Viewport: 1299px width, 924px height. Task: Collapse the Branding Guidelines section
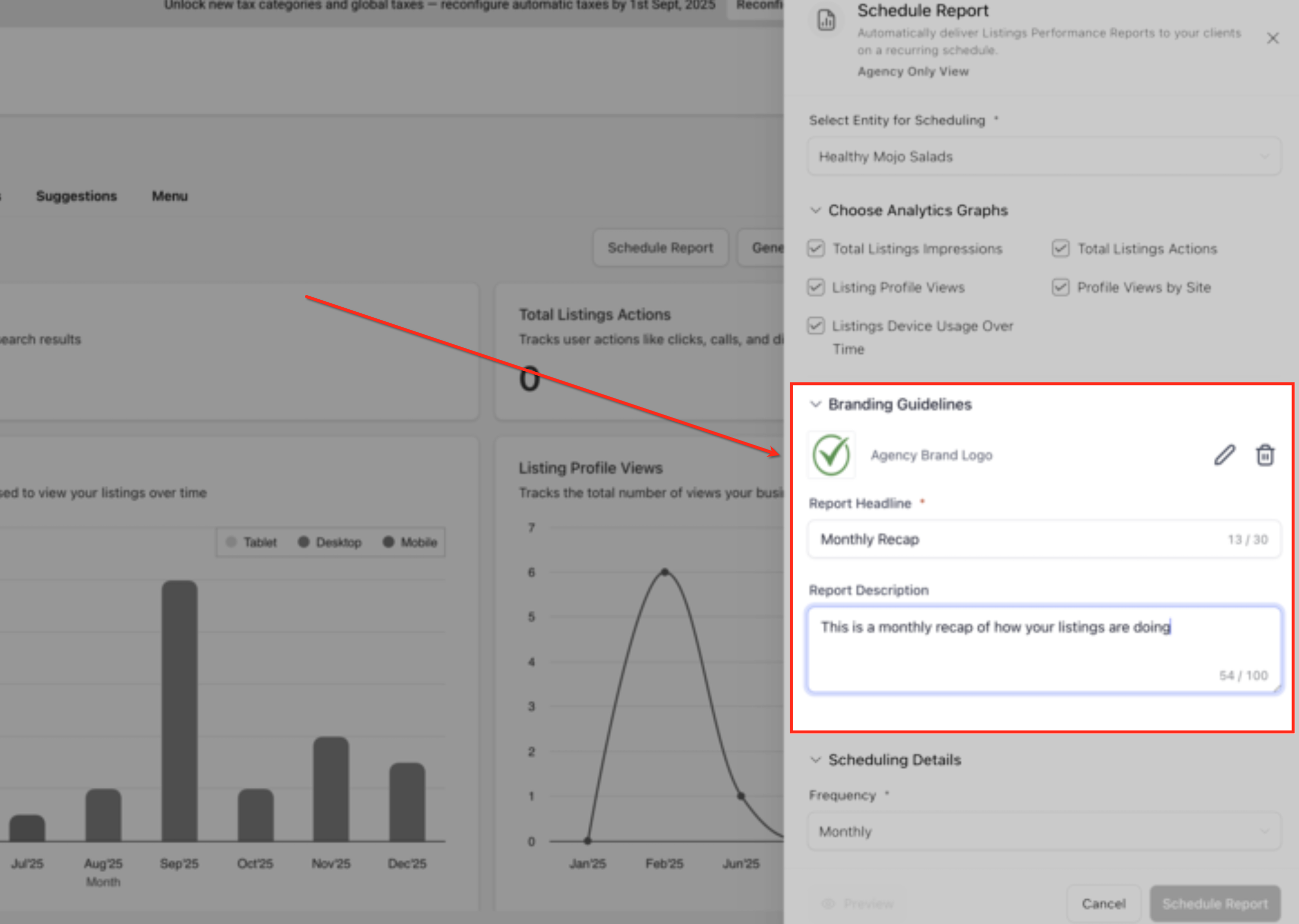(816, 404)
